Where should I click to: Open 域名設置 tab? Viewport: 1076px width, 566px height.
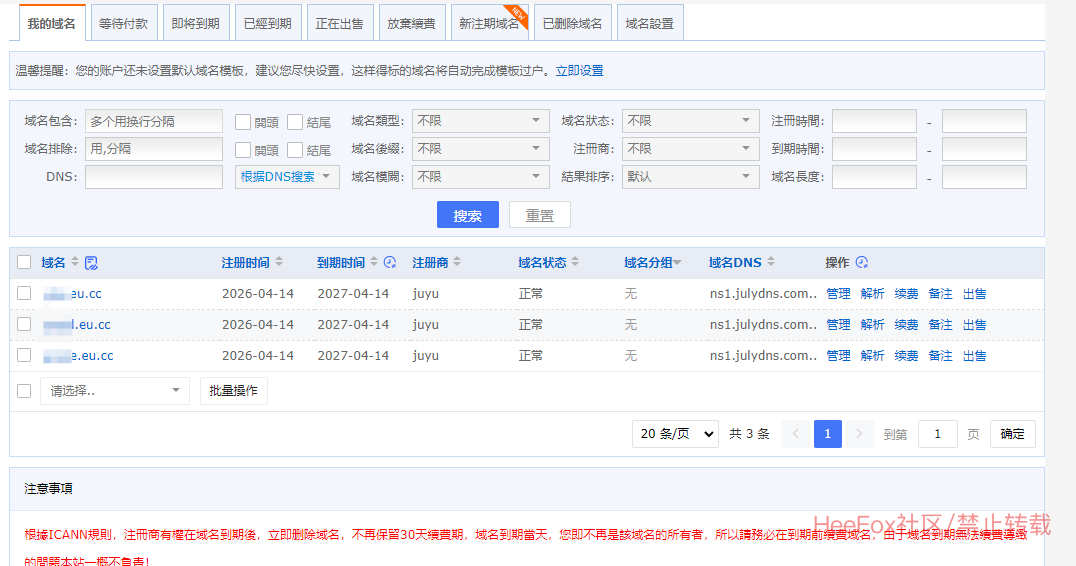click(650, 23)
